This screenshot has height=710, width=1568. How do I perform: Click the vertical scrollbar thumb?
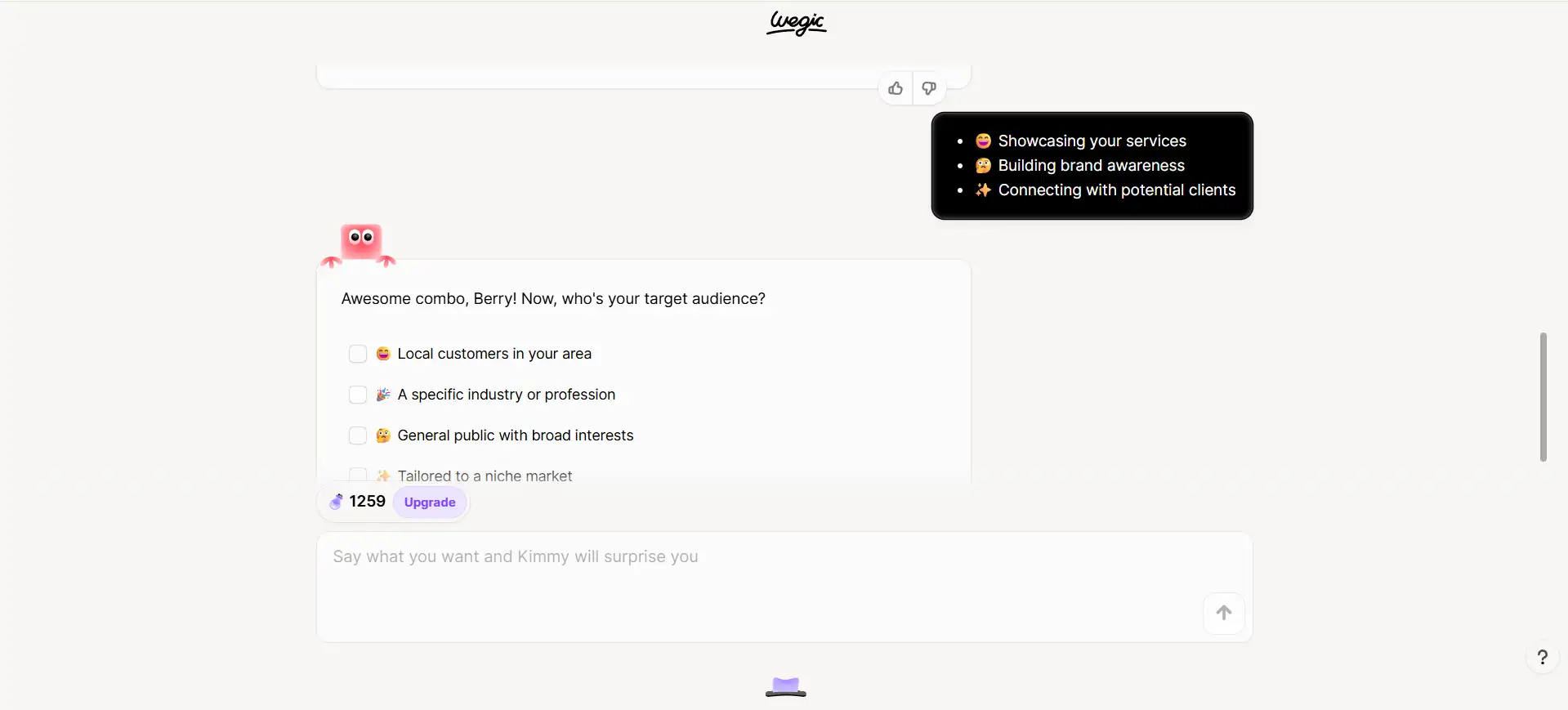[x=1543, y=397]
